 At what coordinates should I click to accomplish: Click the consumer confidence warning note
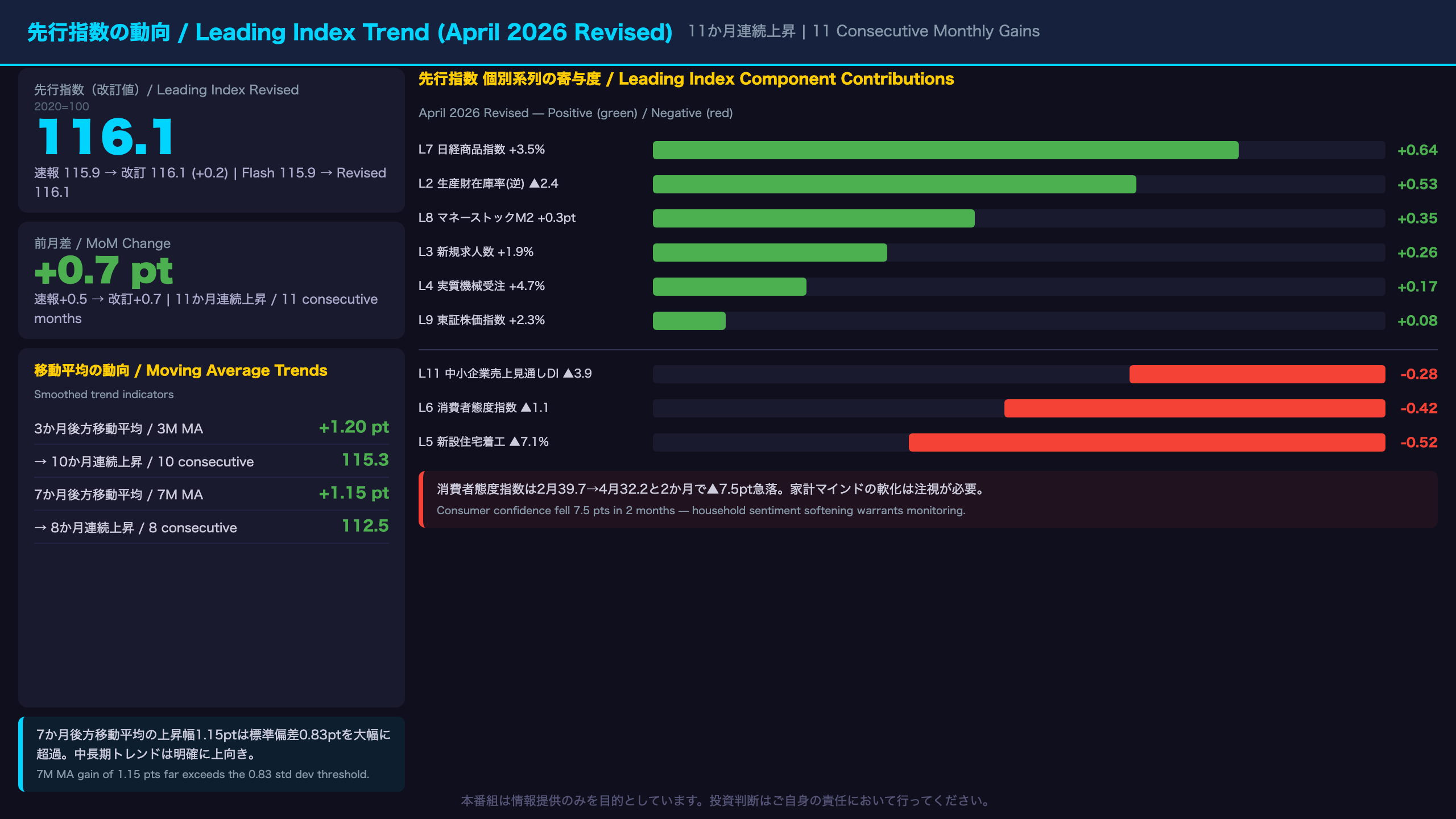[x=928, y=499]
